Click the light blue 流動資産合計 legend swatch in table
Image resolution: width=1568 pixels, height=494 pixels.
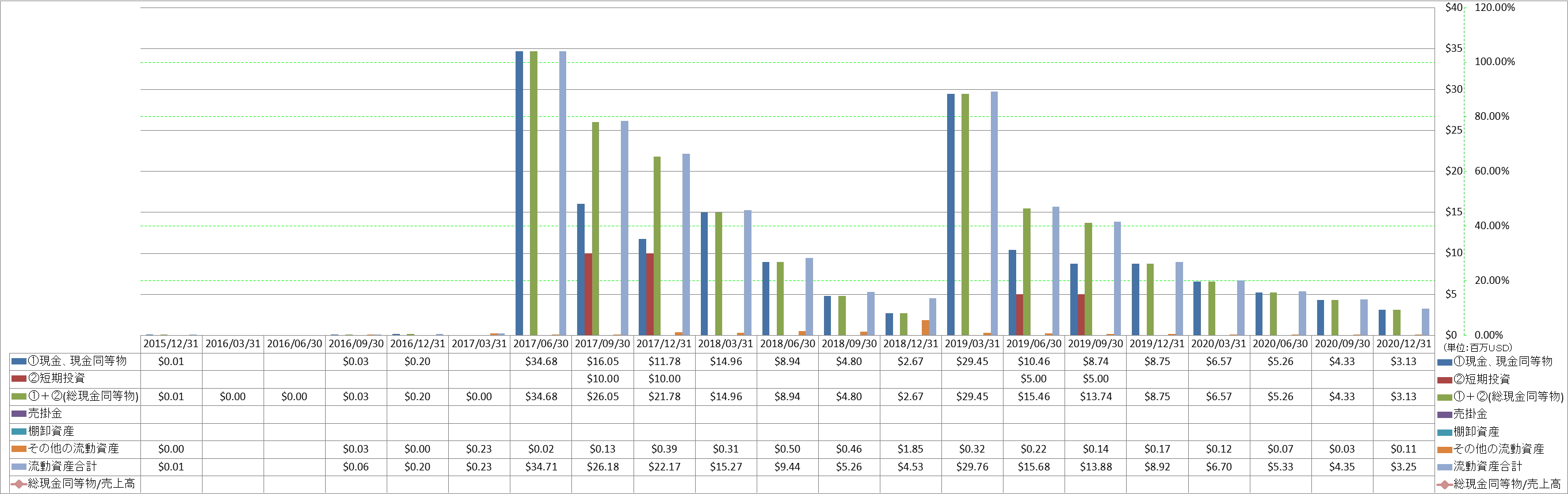[19, 466]
